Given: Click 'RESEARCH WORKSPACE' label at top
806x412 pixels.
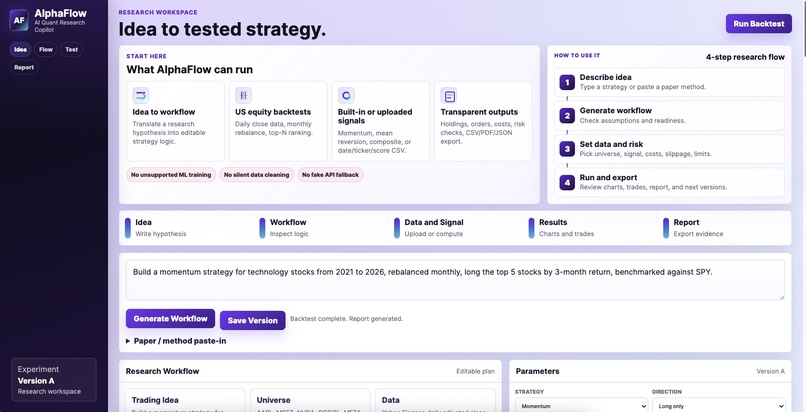Looking at the screenshot, I should click(x=158, y=12).
